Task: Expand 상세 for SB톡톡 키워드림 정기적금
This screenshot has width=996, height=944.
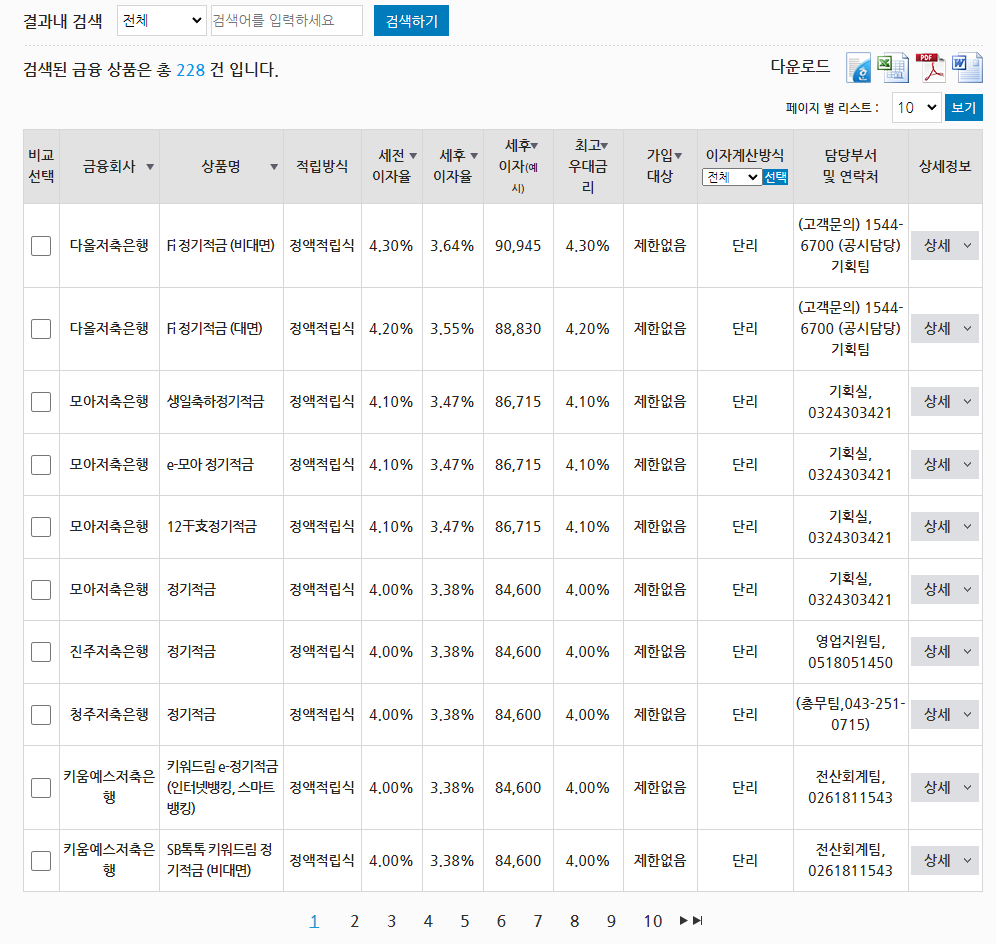Action: tap(945, 861)
